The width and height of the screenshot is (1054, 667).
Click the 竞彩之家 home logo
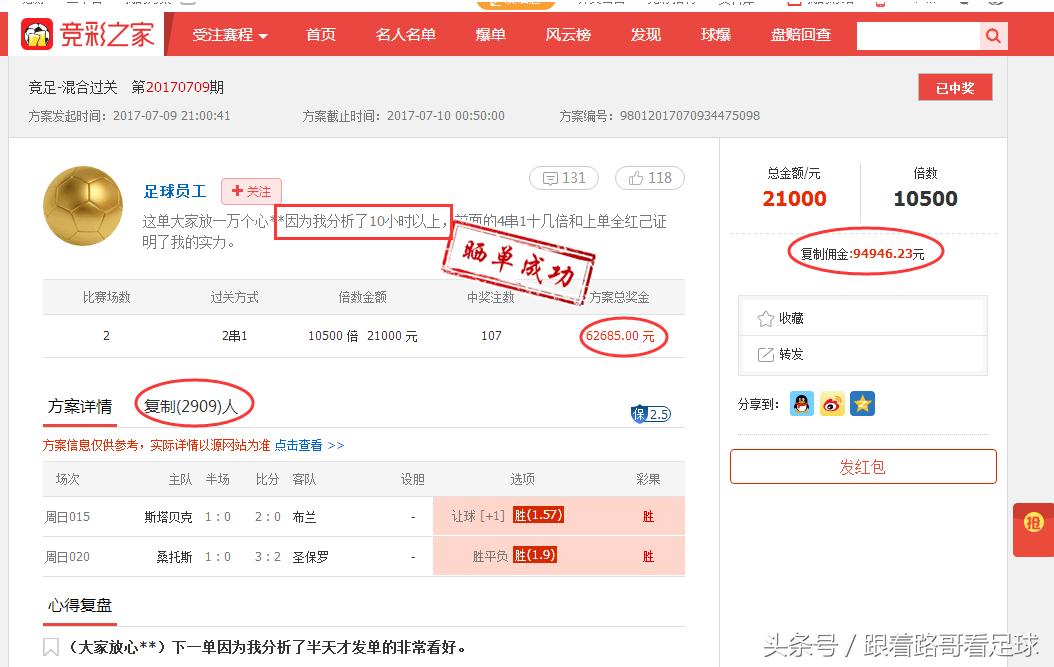click(85, 35)
